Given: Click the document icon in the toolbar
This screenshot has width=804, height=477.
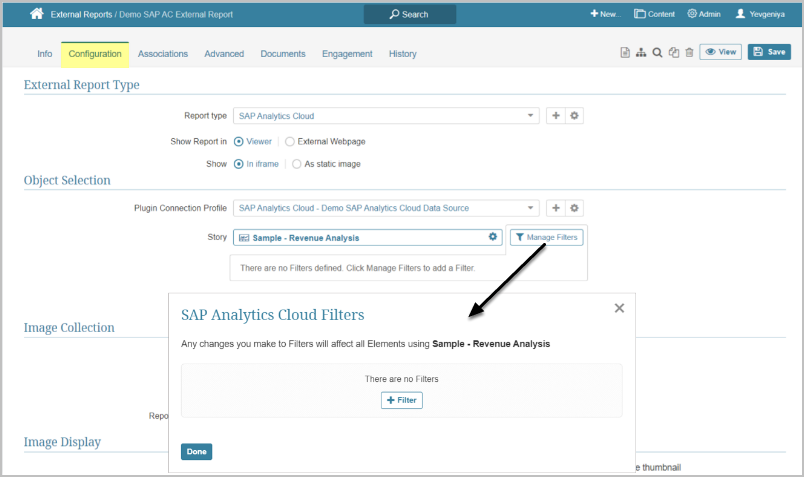Looking at the screenshot, I should click(x=624, y=53).
